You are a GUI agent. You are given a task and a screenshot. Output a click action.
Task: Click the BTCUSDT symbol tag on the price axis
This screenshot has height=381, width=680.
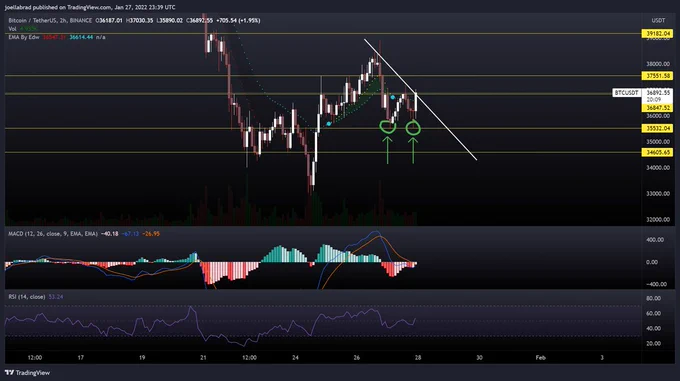coord(627,93)
